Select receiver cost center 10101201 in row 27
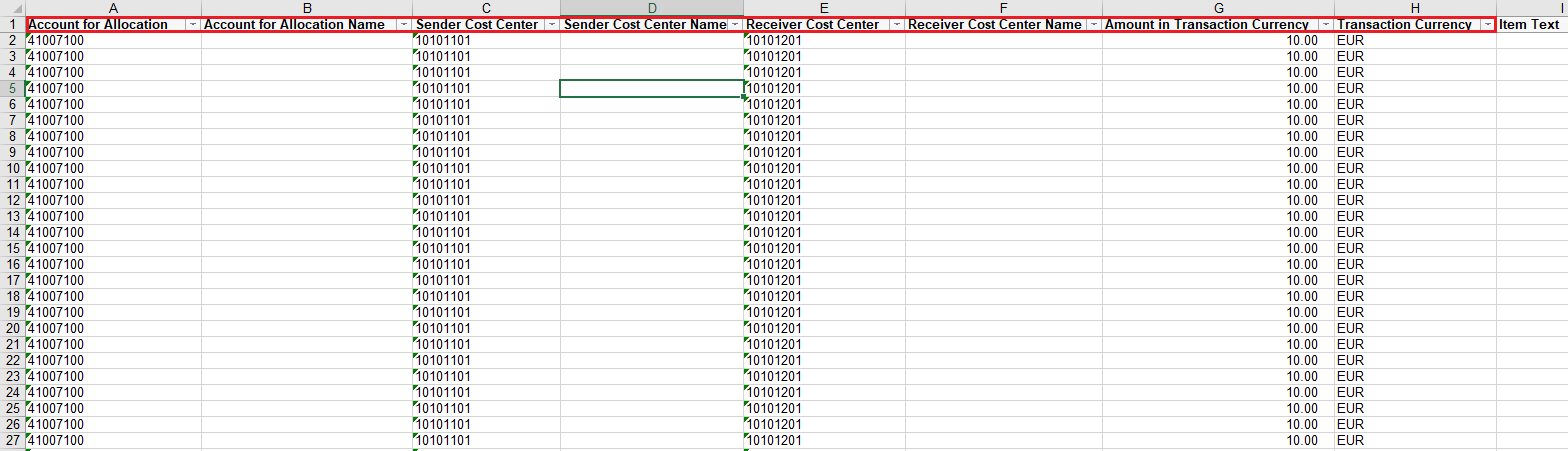Image resolution: width=1568 pixels, height=451 pixels. [x=825, y=440]
